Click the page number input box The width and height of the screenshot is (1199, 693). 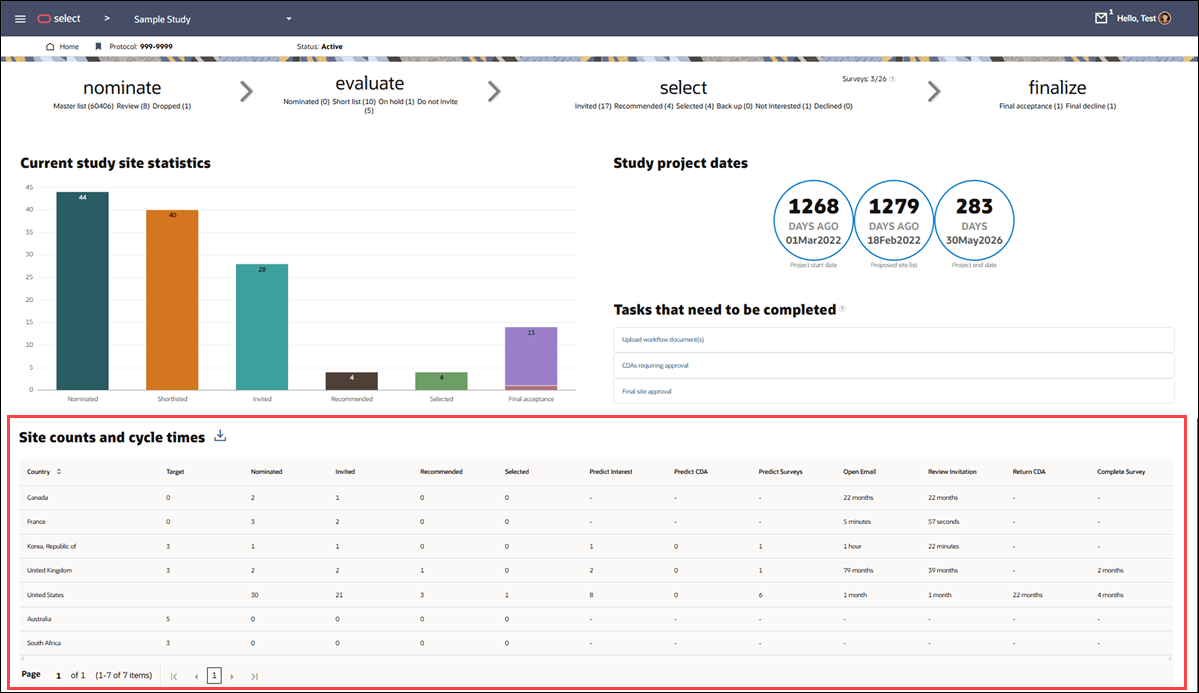tap(213, 675)
